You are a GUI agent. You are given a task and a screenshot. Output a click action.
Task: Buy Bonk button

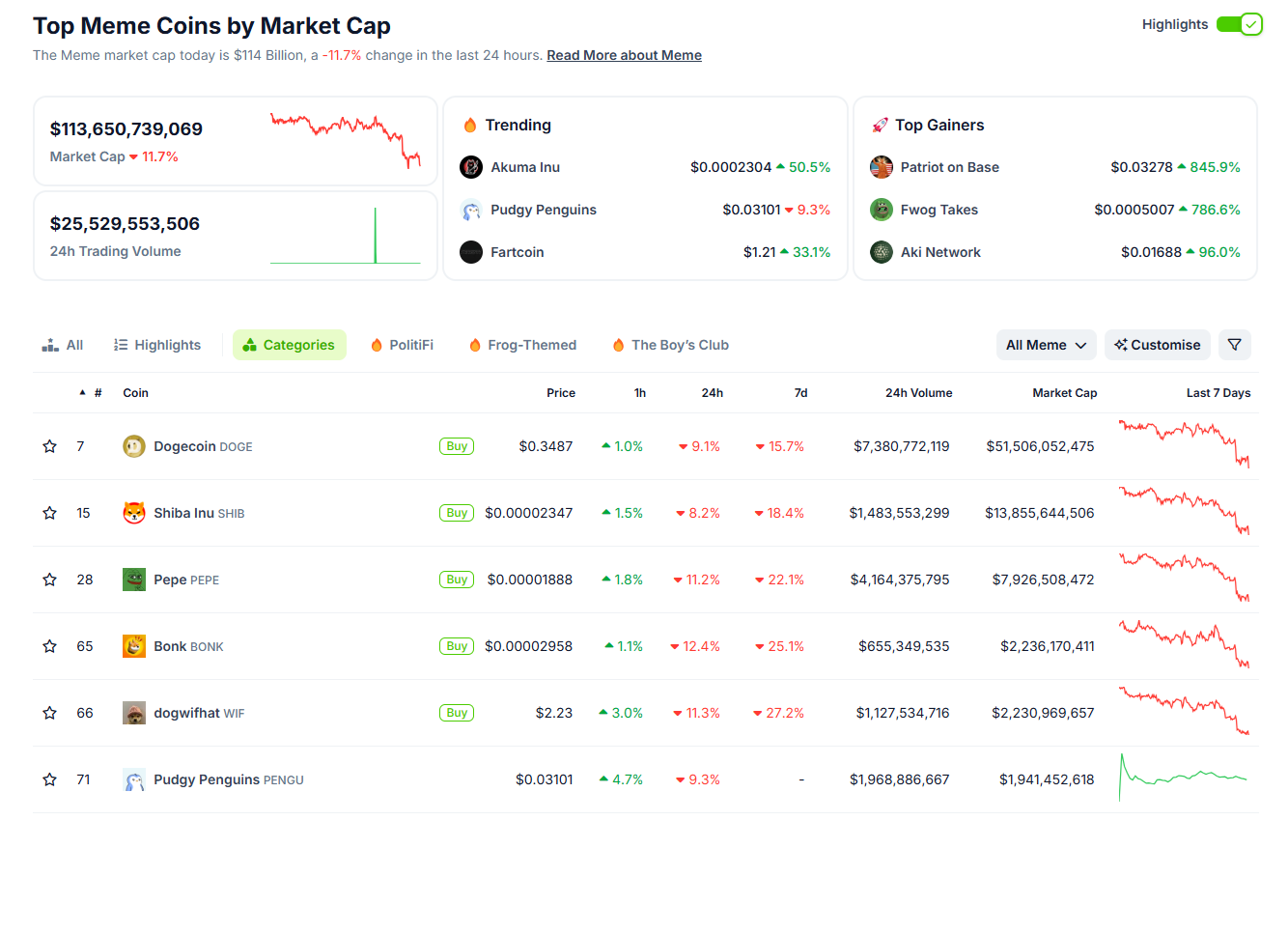click(x=457, y=646)
